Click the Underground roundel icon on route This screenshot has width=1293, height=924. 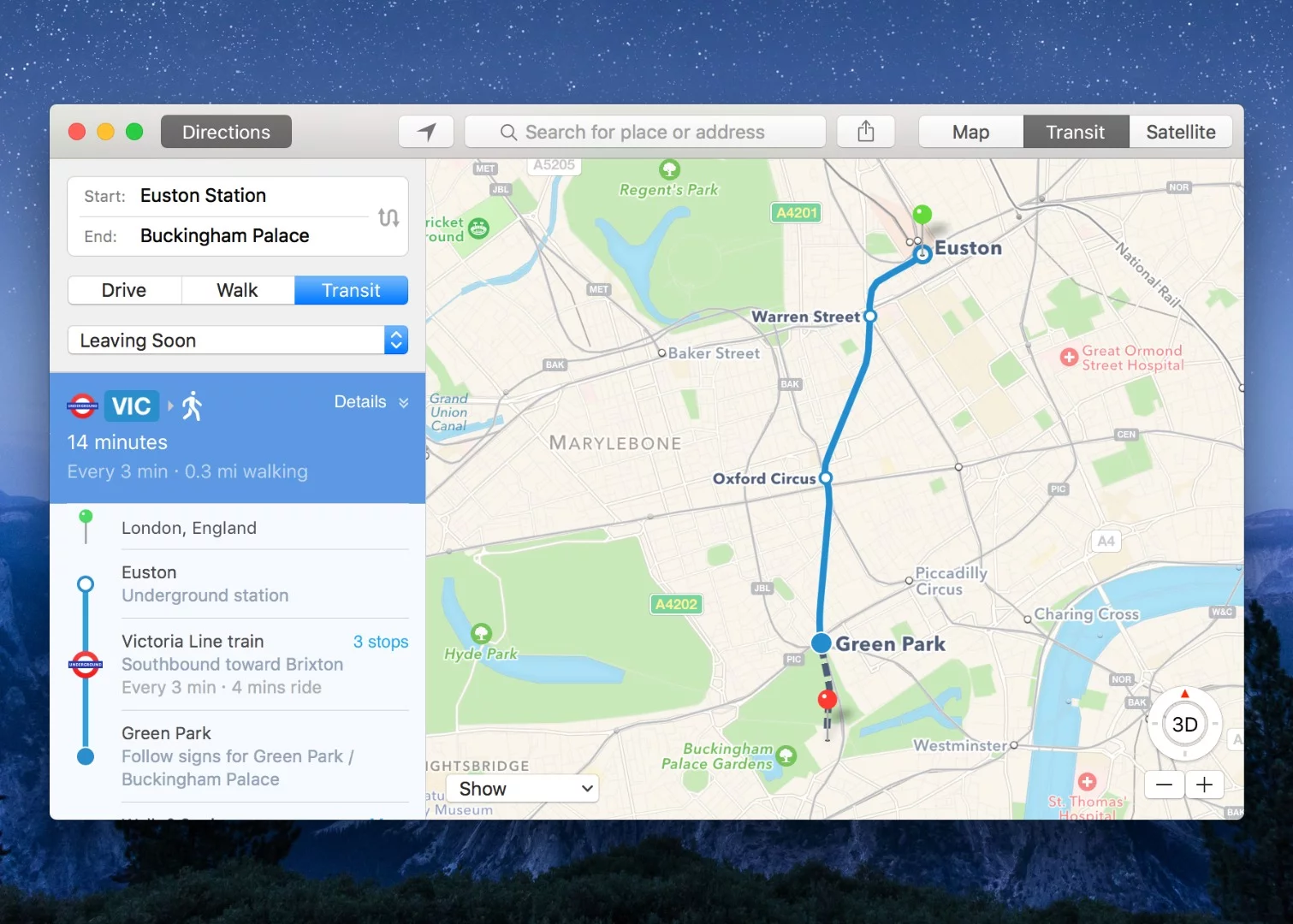85,664
